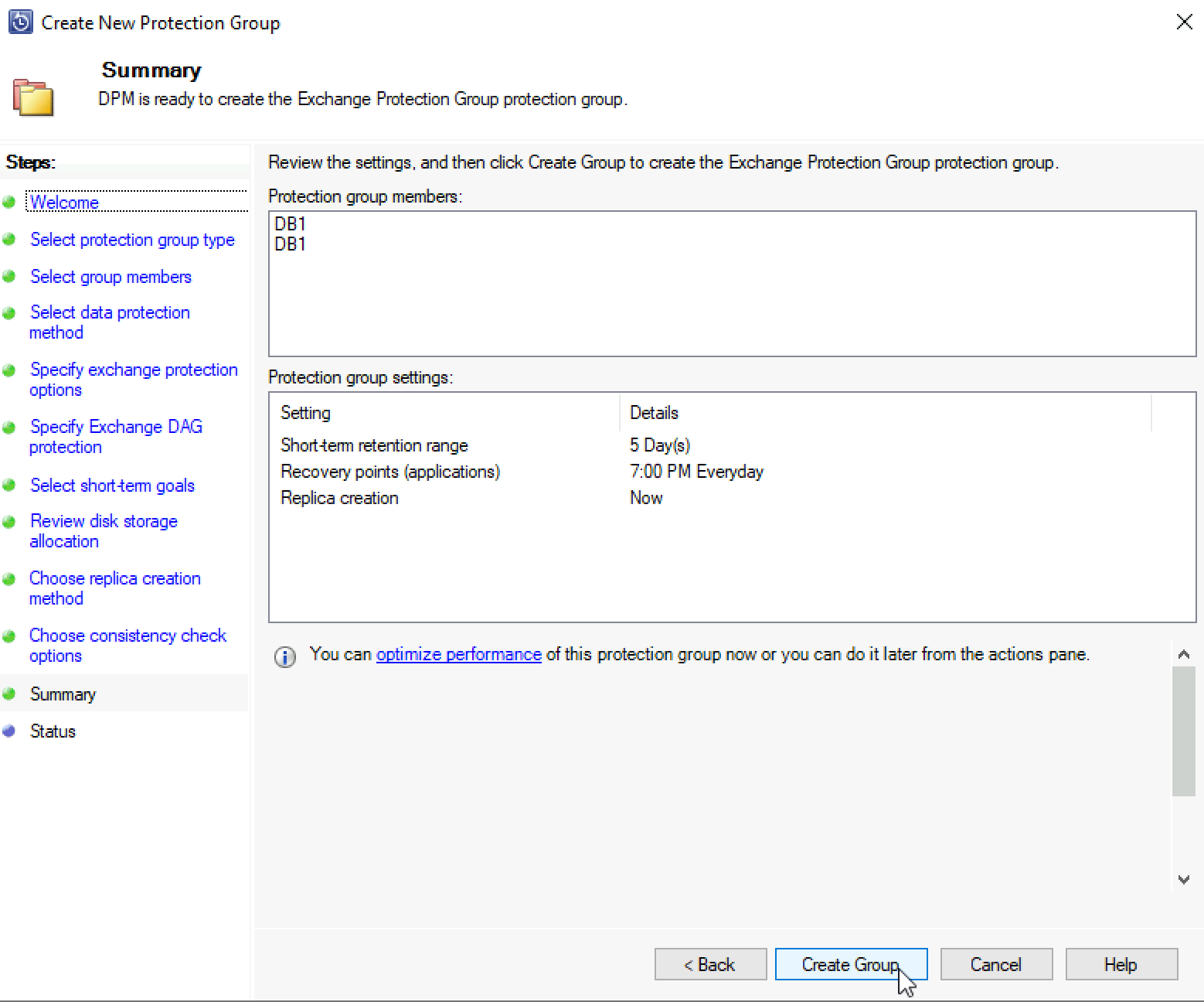
Task: Open the Select group members step
Action: coord(111,277)
